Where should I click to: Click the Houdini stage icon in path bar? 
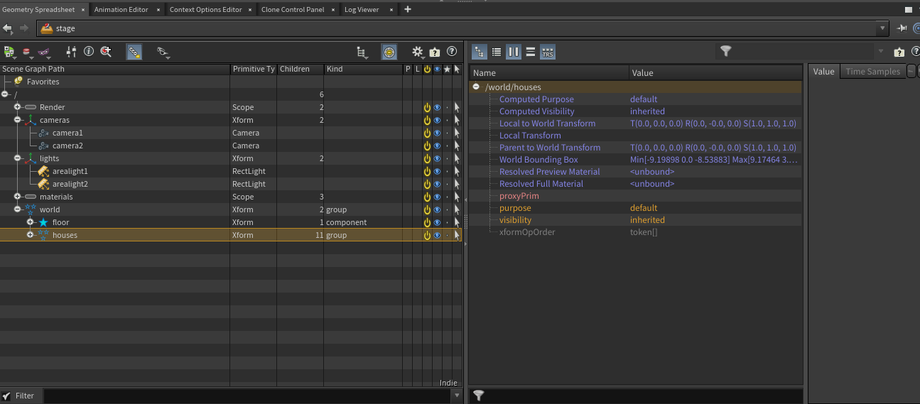(x=46, y=29)
